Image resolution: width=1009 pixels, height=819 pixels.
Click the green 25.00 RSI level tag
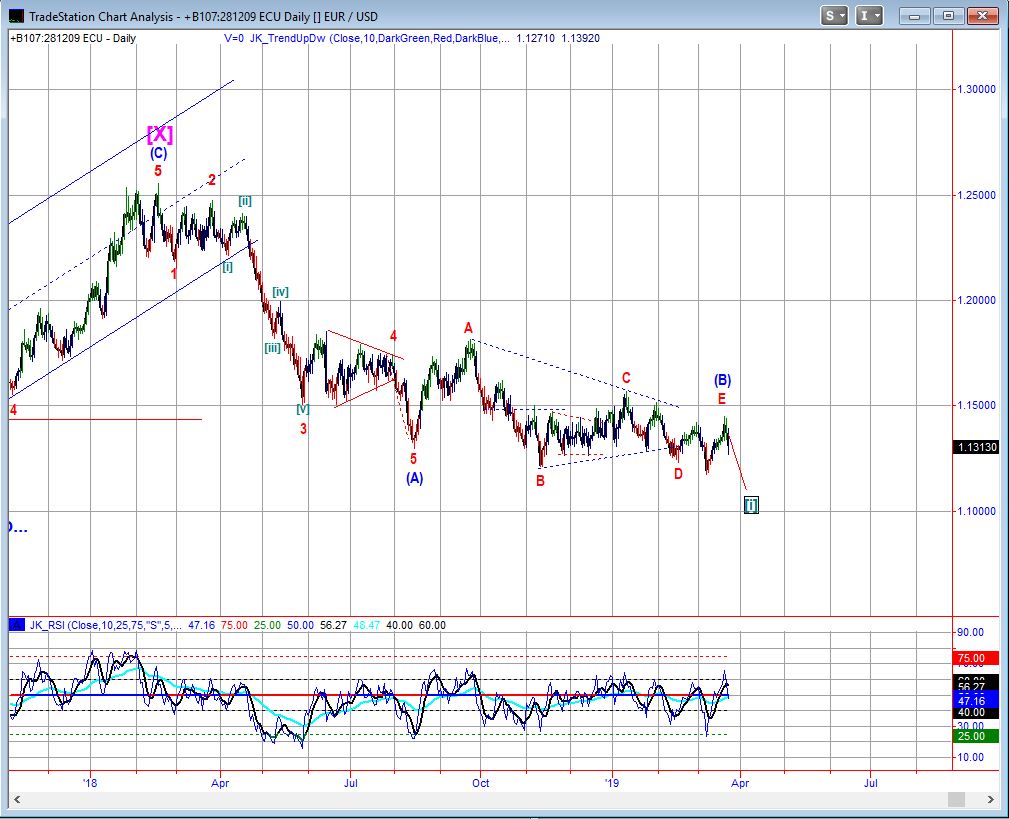pyautogui.click(x=976, y=736)
